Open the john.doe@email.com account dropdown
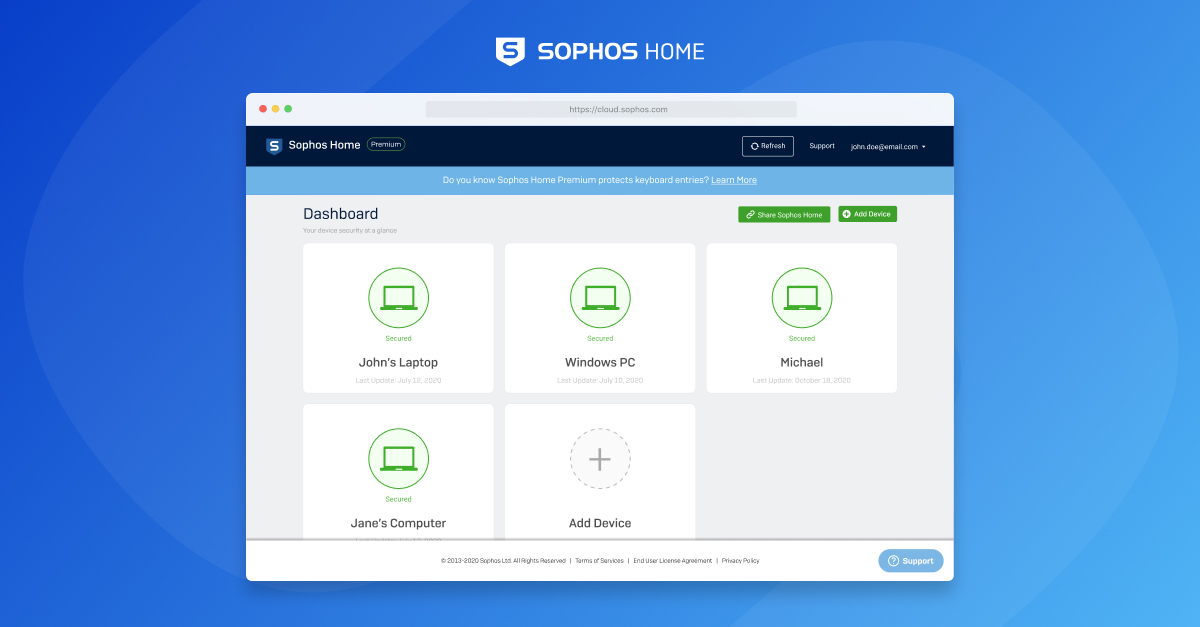1200x627 pixels. click(888, 147)
